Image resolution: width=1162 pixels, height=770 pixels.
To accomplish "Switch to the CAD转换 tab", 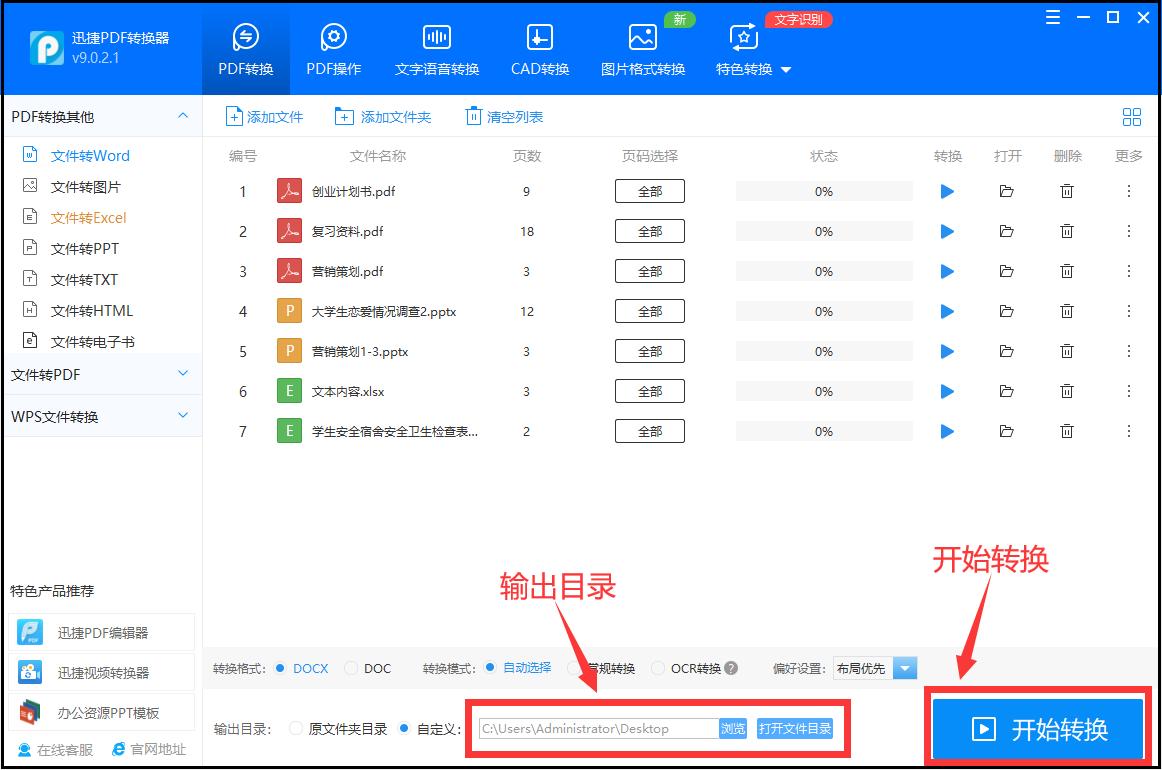I will click(538, 47).
